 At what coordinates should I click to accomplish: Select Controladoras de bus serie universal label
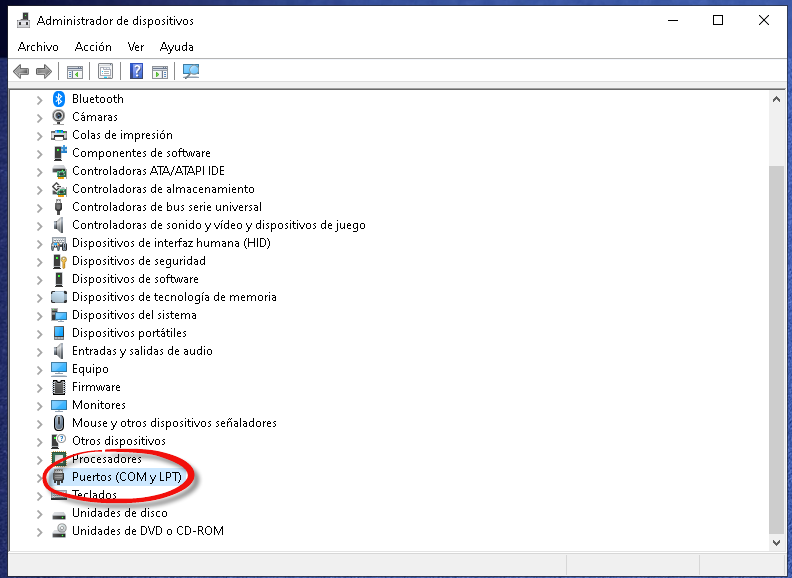tap(167, 207)
